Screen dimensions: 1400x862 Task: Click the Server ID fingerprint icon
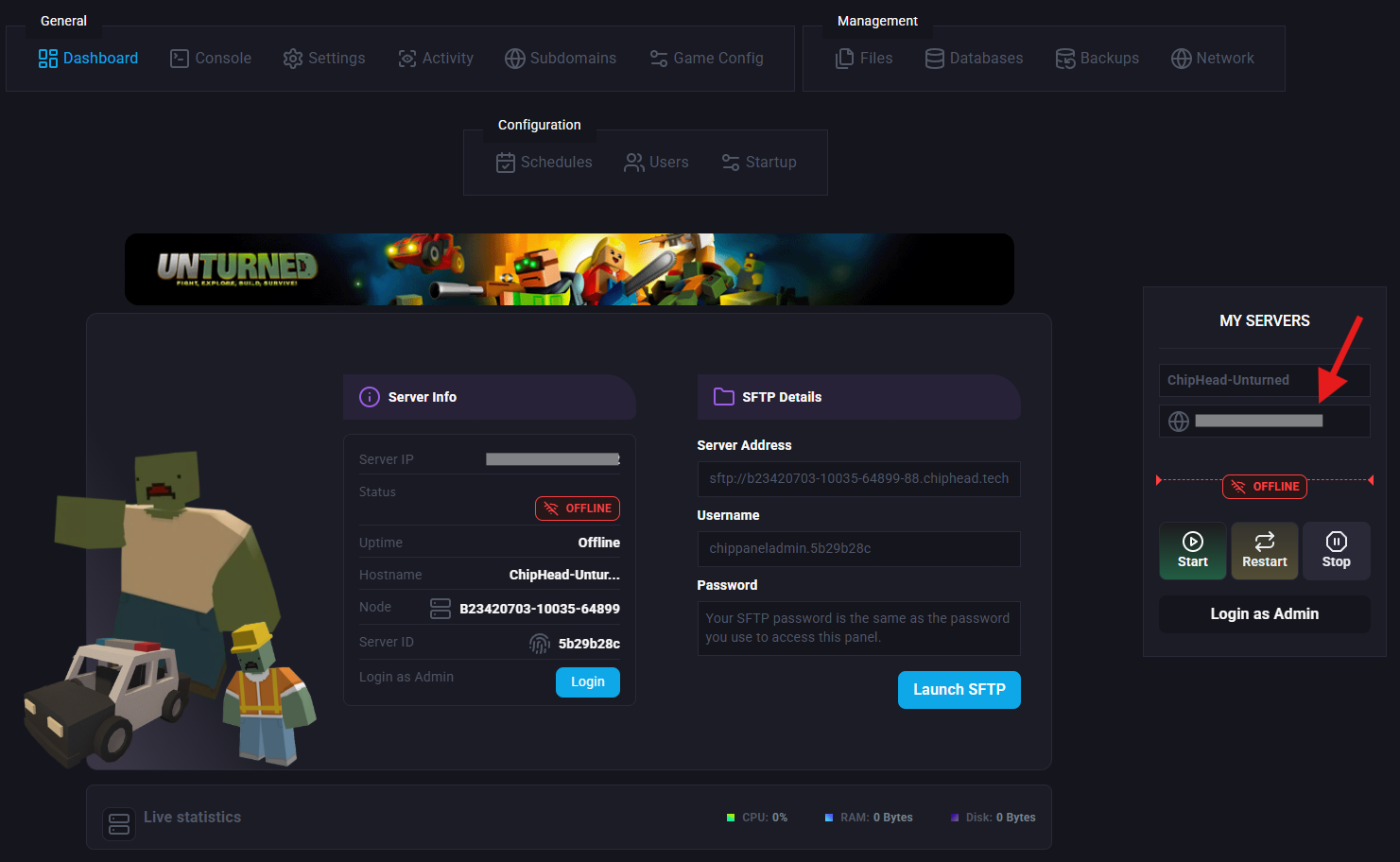pos(540,644)
